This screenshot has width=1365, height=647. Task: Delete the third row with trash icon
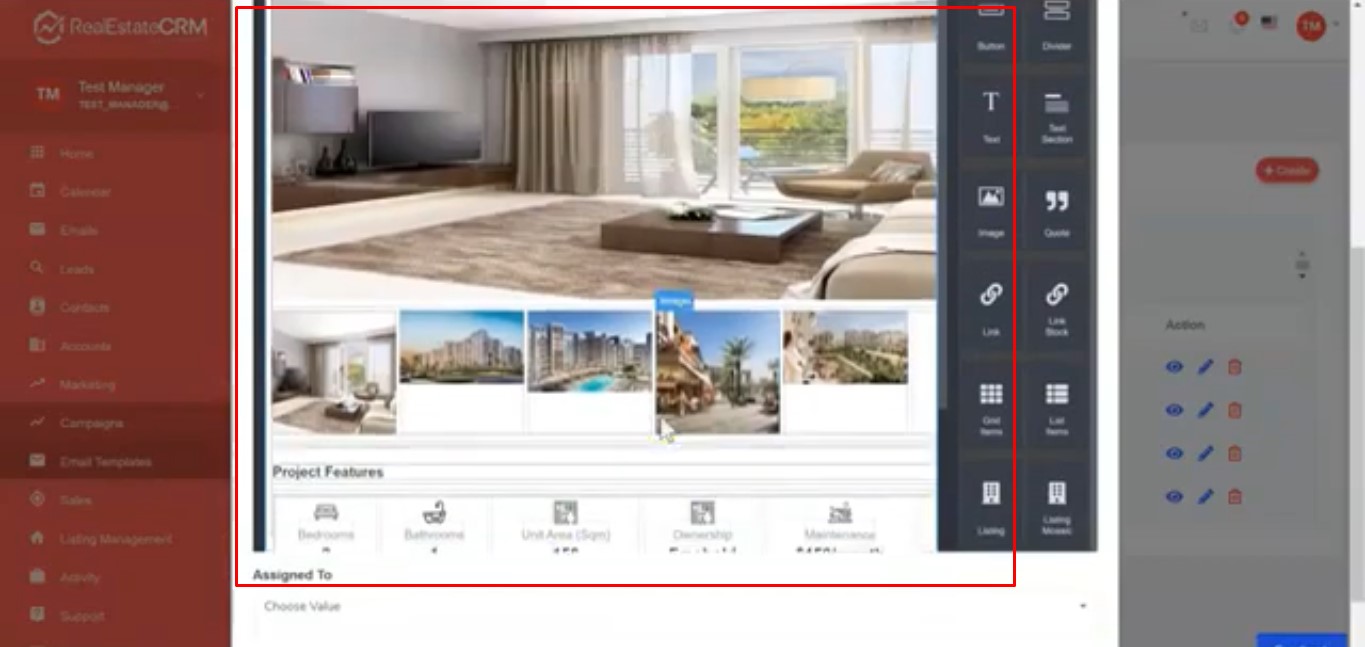click(x=1235, y=454)
